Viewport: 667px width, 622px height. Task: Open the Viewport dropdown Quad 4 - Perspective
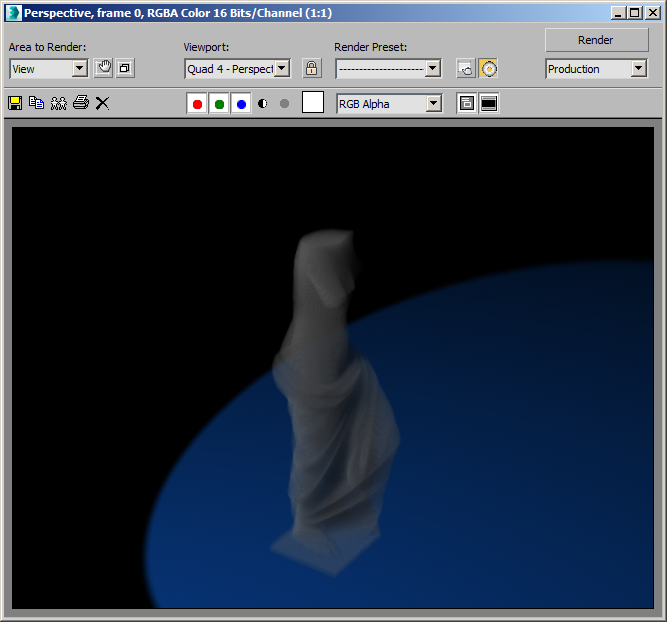coord(238,69)
